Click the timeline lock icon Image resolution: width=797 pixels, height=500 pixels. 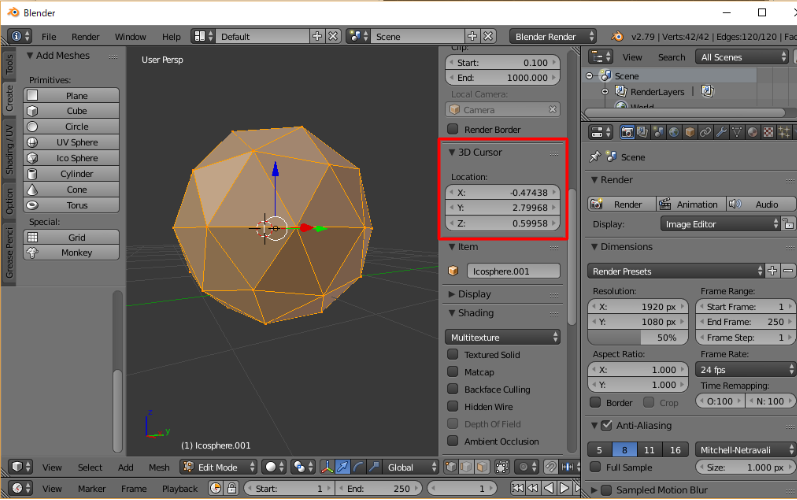[232, 488]
